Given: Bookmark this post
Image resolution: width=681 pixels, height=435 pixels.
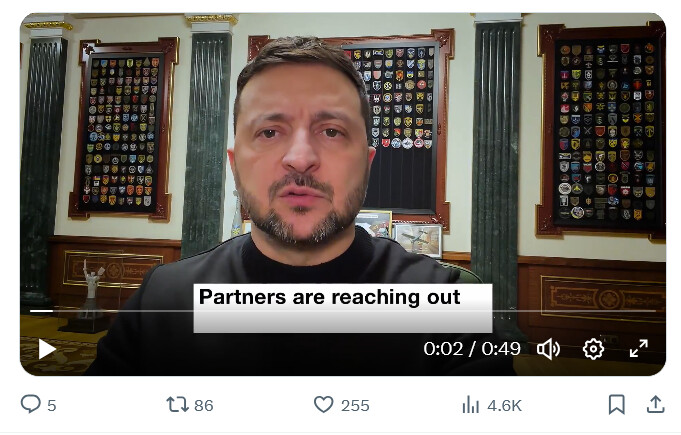Looking at the screenshot, I should click(617, 404).
